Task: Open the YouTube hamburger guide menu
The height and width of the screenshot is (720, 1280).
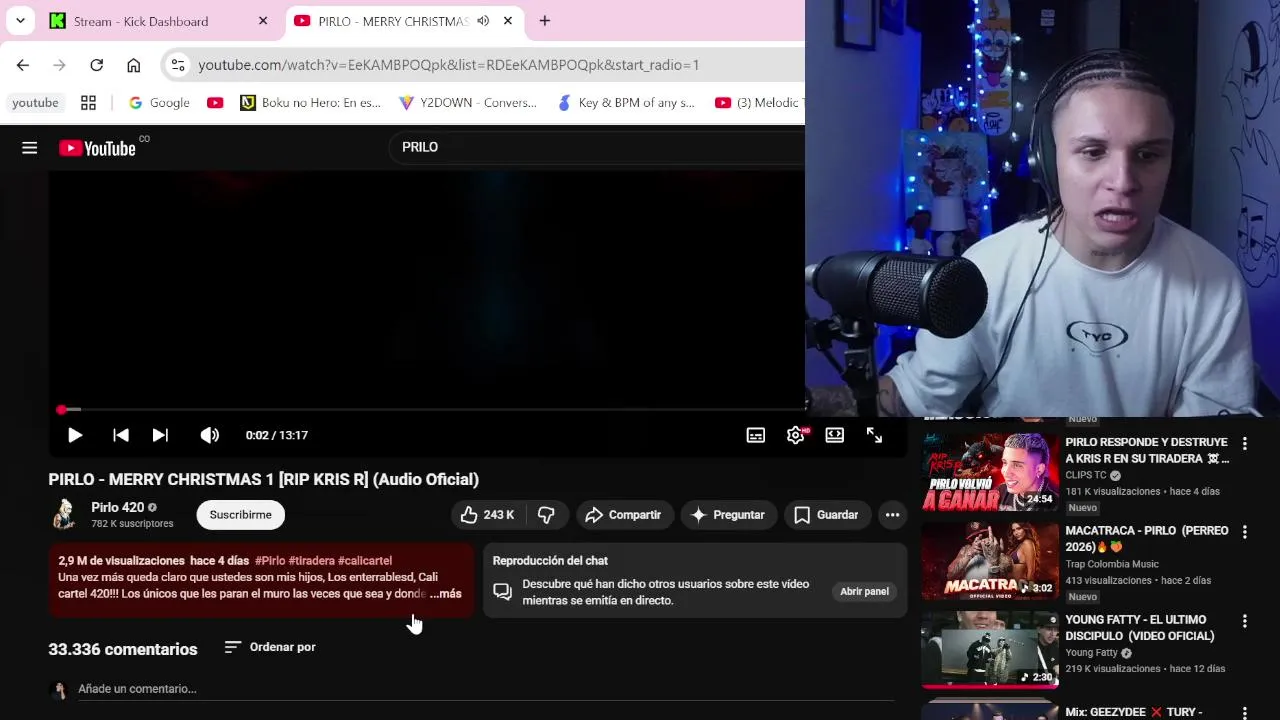Action: click(x=30, y=148)
